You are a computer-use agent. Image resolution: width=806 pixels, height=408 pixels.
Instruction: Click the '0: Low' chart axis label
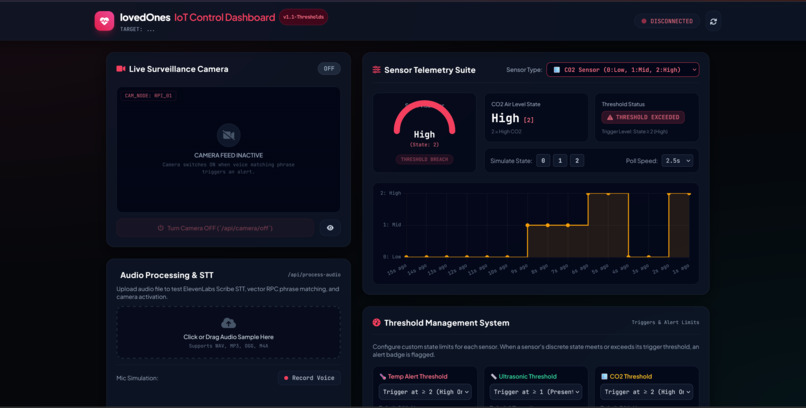pyautogui.click(x=391, y=256)
